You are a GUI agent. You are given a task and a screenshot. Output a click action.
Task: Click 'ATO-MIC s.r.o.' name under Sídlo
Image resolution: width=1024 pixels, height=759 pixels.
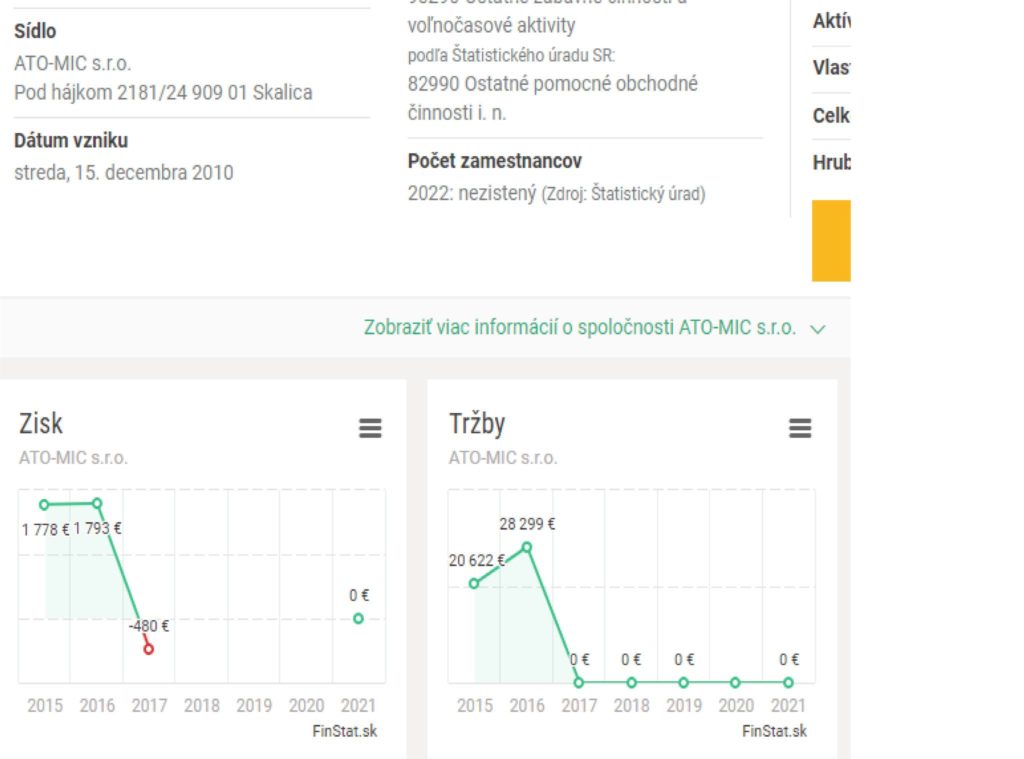click(72, 63)
